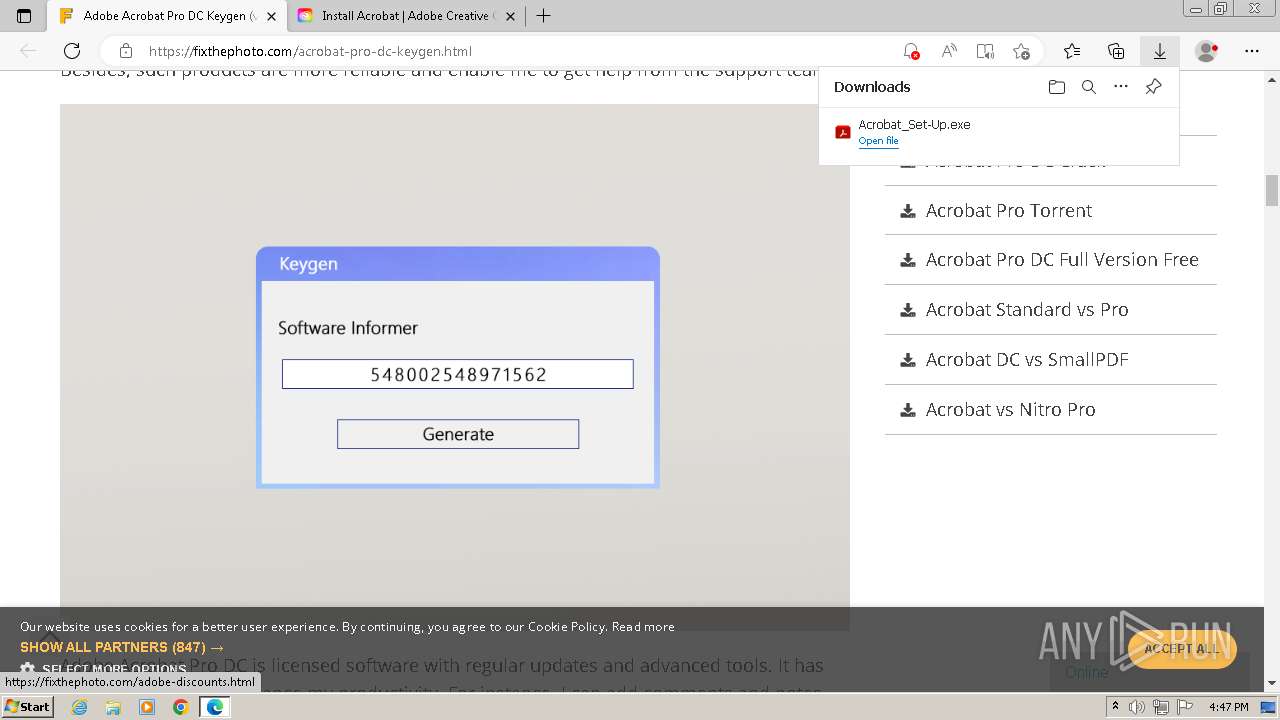This screenshot has height=720, width=1280.
Task: Open Select More Options cookie settings
Action: pyautogui.click(x=103, y=669)
